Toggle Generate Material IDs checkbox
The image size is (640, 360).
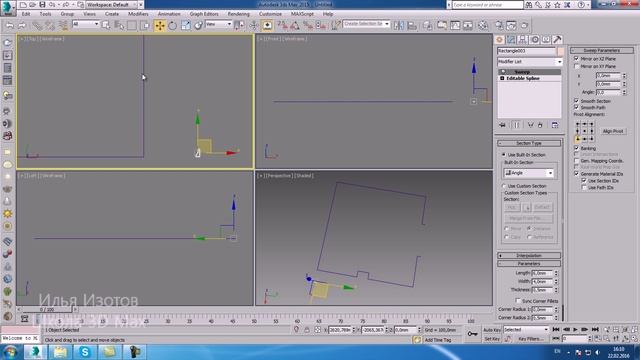coord(576,174)
